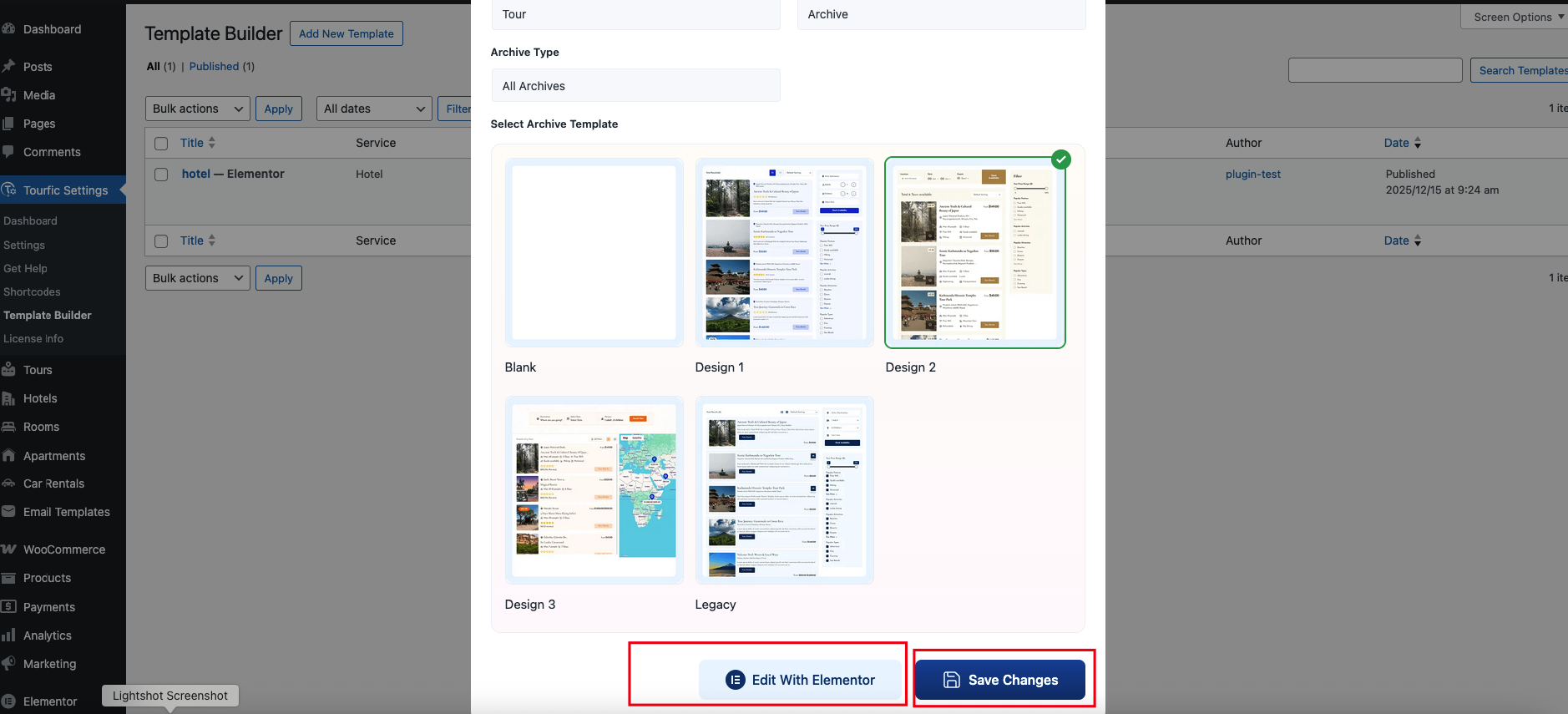Click the Media sidebar icon
The height and width of the screenshot is (714, 1568).
point(9,95)
